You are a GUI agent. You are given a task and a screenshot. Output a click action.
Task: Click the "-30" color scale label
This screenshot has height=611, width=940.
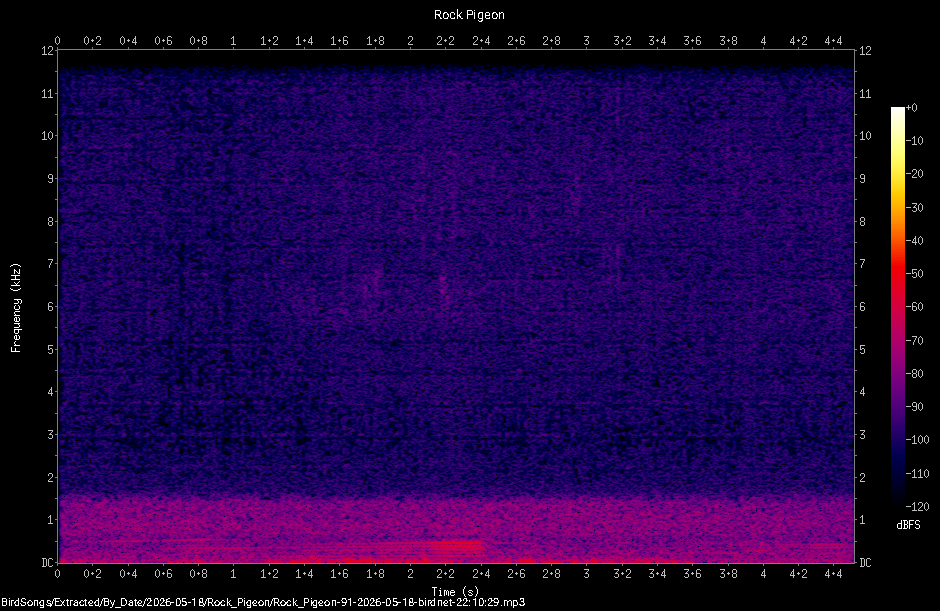914,207
